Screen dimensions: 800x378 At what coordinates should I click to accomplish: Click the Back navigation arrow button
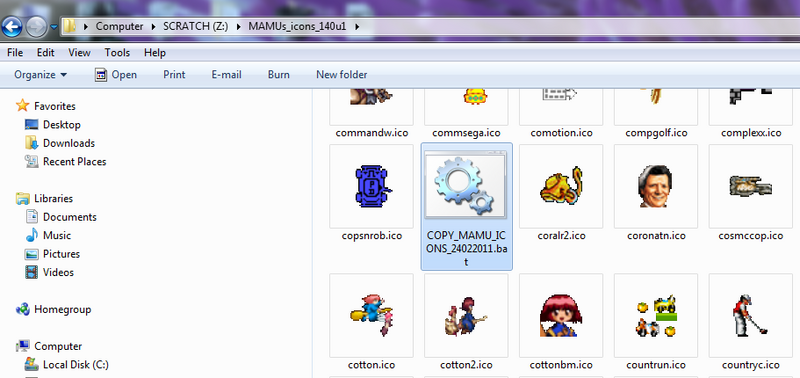click(x=12, y=27)
